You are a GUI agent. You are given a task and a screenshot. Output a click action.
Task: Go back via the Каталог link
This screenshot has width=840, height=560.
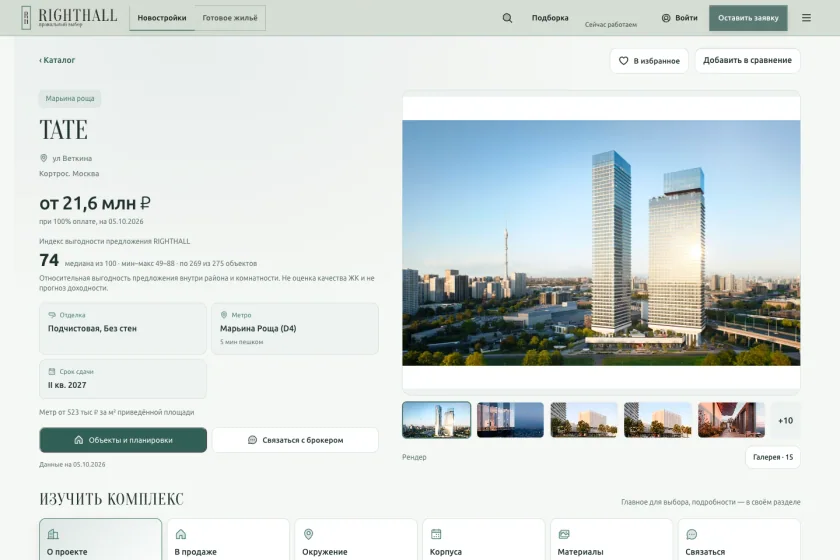pyautogui.click(x=57, y=60)
